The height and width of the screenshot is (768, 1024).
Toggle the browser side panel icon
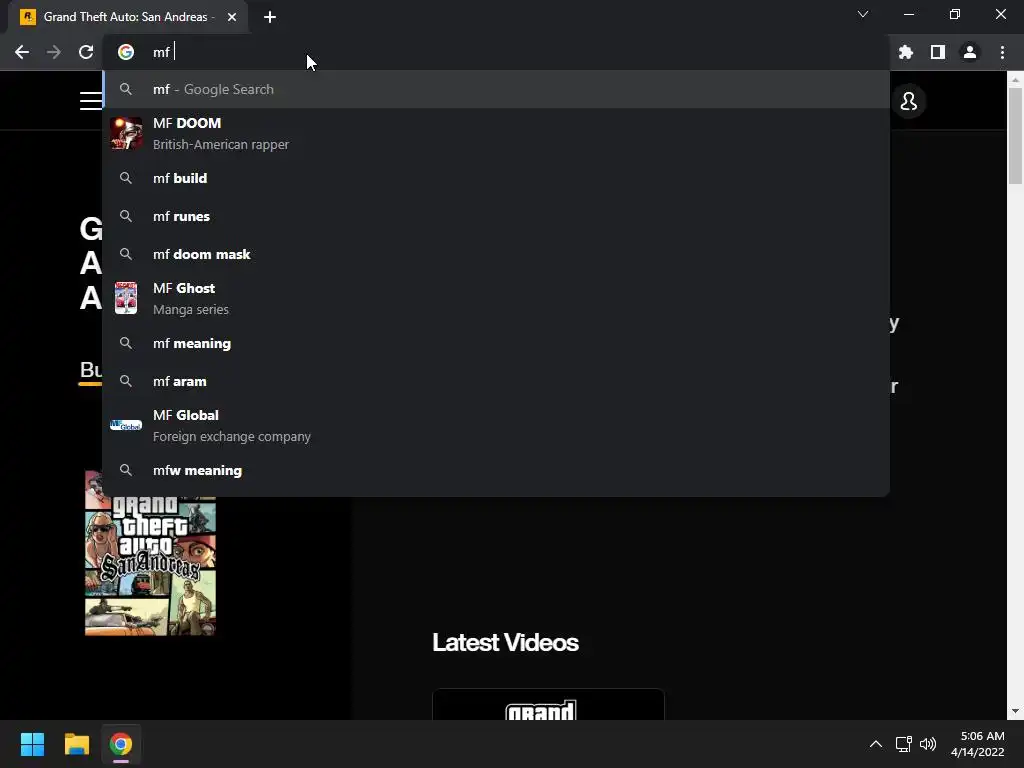938,52
